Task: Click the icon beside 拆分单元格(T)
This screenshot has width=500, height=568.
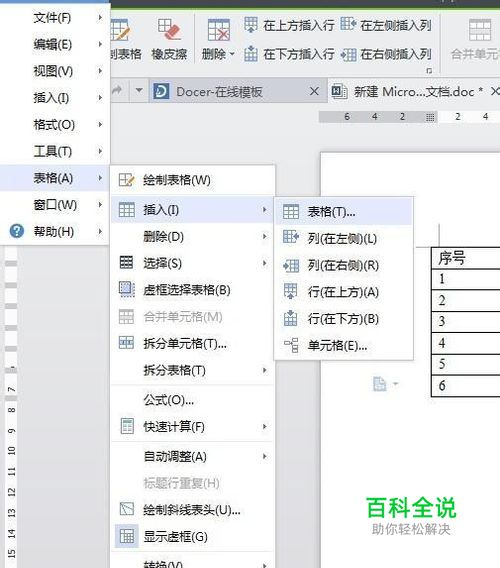Action: click(x=126, y=343)
